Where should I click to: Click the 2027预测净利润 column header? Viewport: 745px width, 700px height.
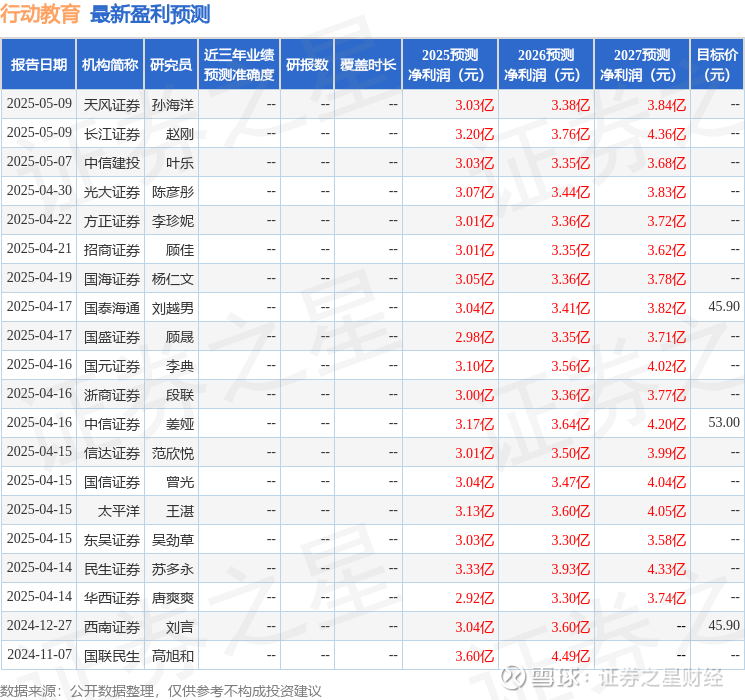(x=642, y=65)
